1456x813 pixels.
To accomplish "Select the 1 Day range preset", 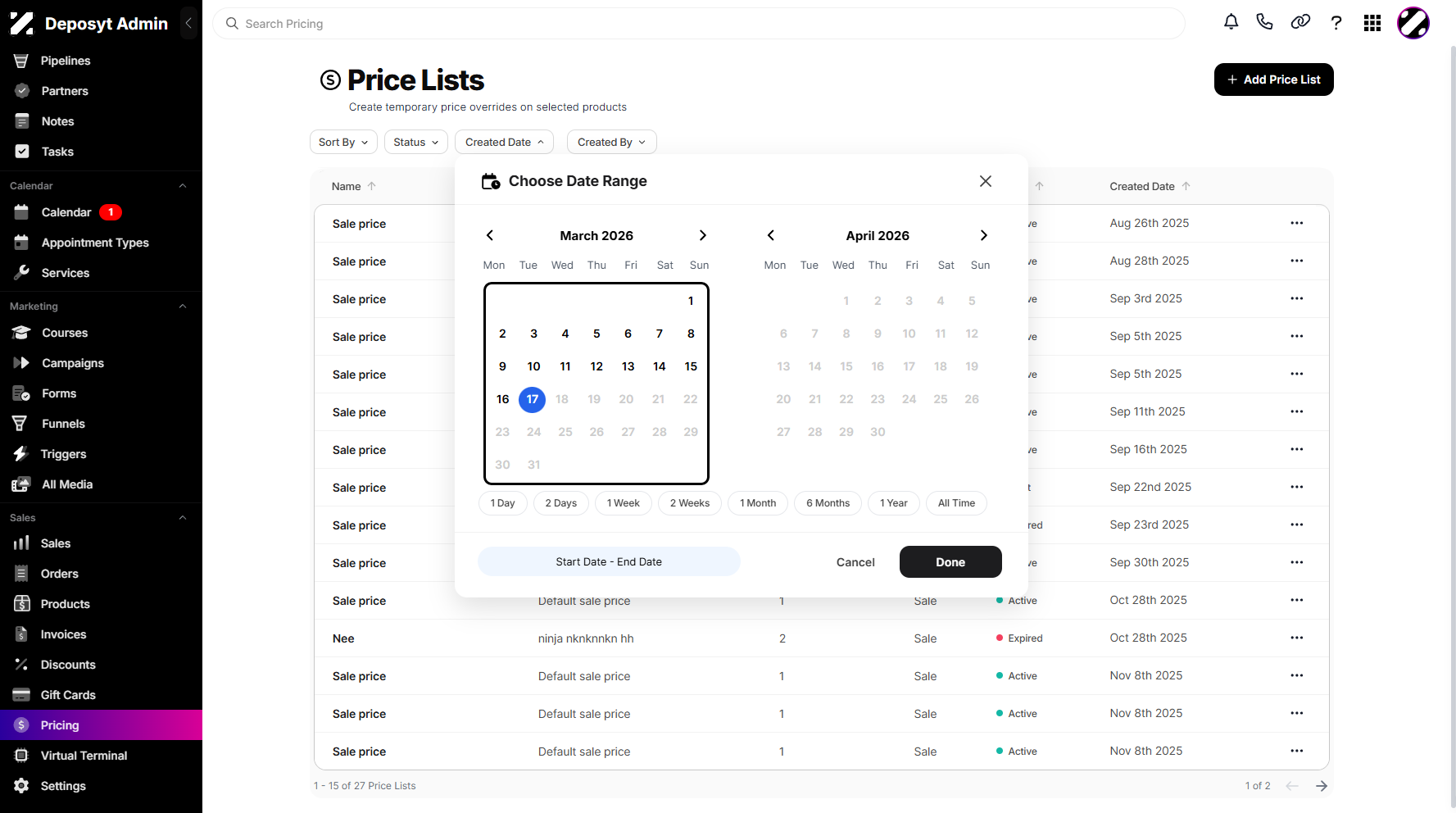I will (503, 503).
